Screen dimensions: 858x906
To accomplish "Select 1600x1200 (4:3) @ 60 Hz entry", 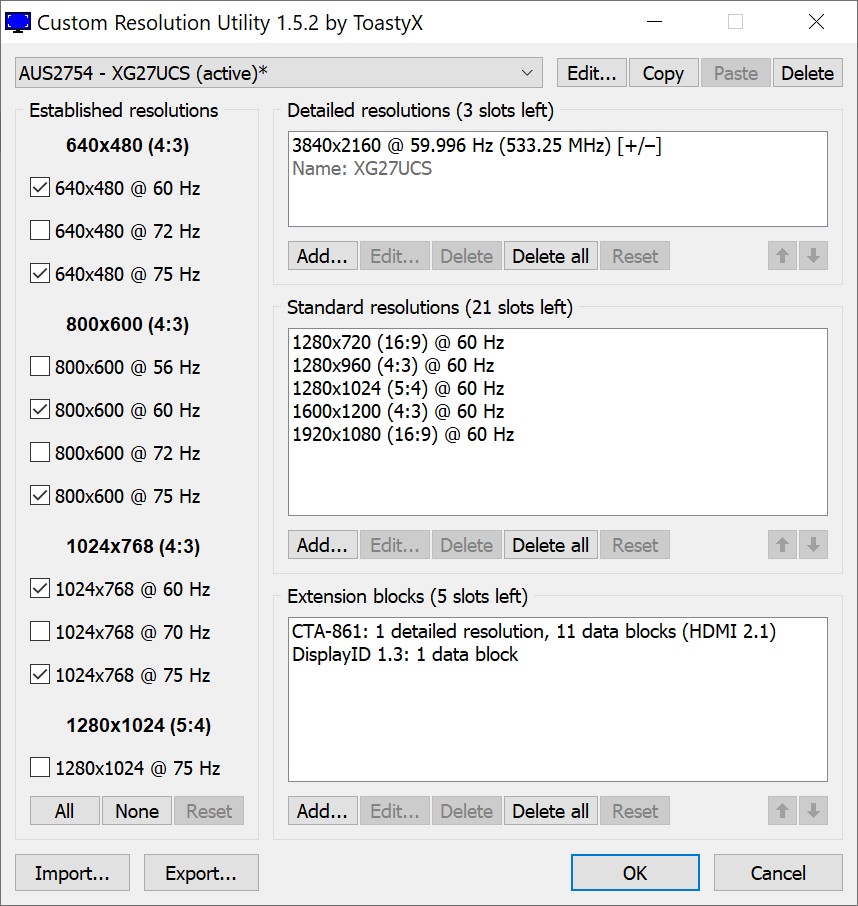I will tap(558, 411).
